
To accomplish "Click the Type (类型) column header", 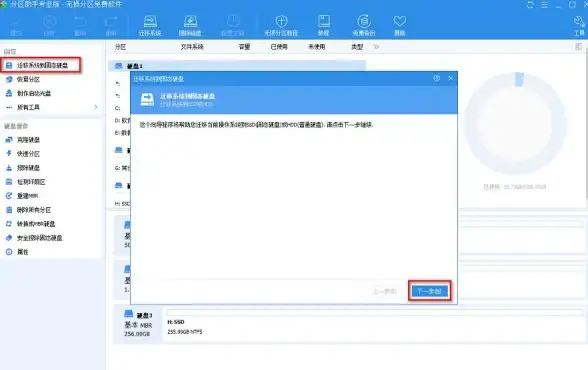I will pos(357,47).
